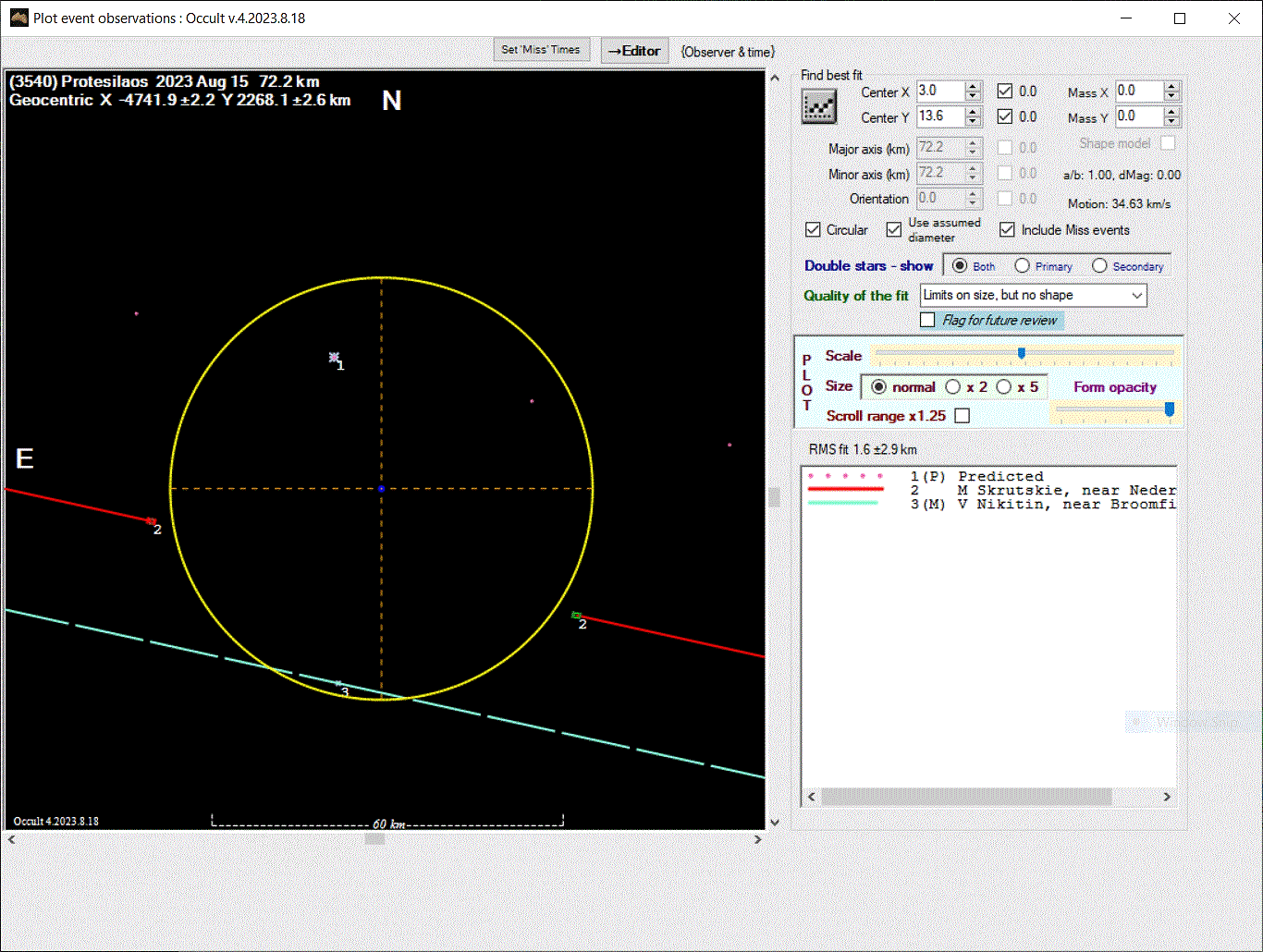Image resolution: width=1263 pixels, height=952 pixels.
Task: Click the Center X value field
Action: (x=940, y=91)
